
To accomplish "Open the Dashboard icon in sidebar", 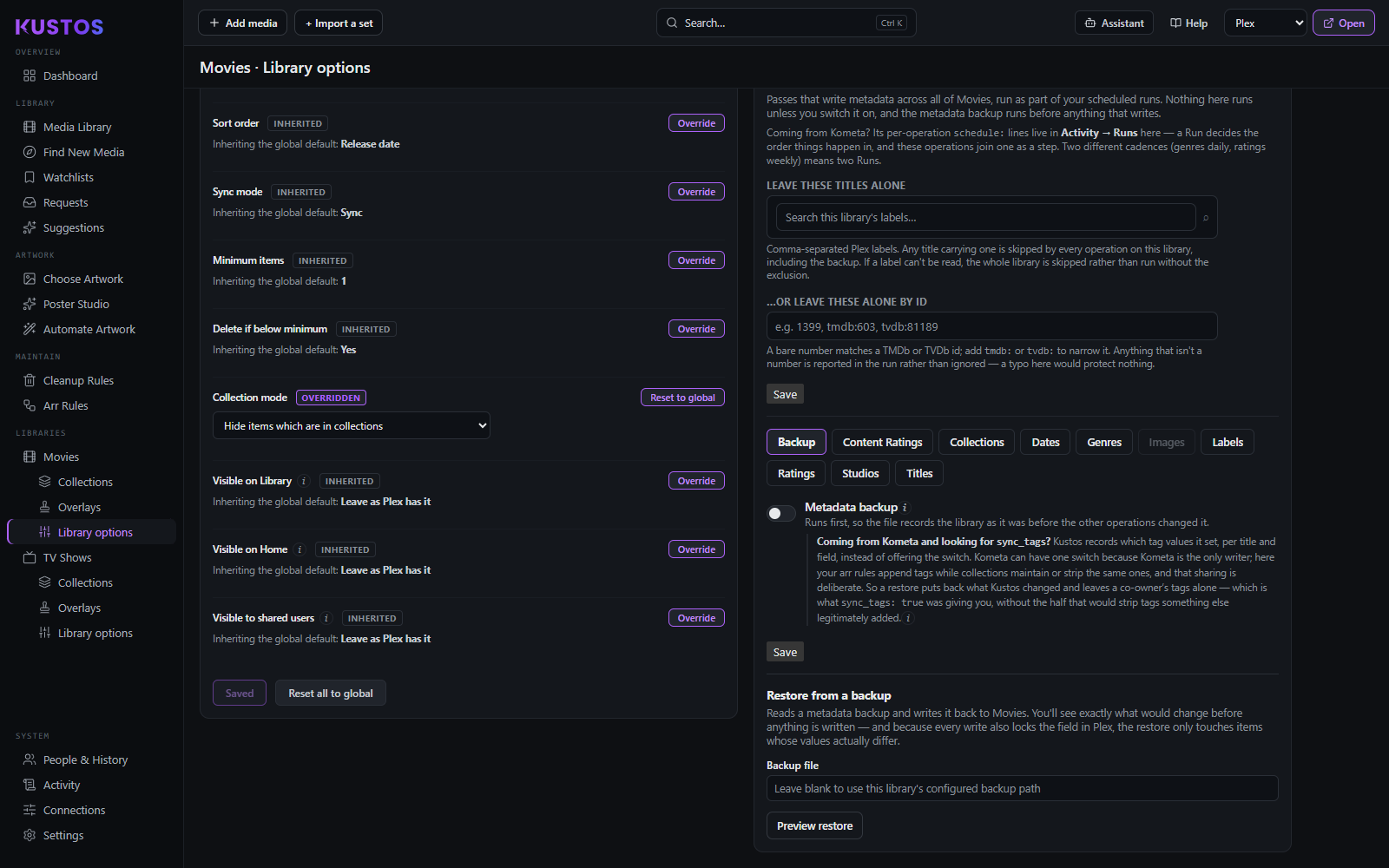I will 30,76.
